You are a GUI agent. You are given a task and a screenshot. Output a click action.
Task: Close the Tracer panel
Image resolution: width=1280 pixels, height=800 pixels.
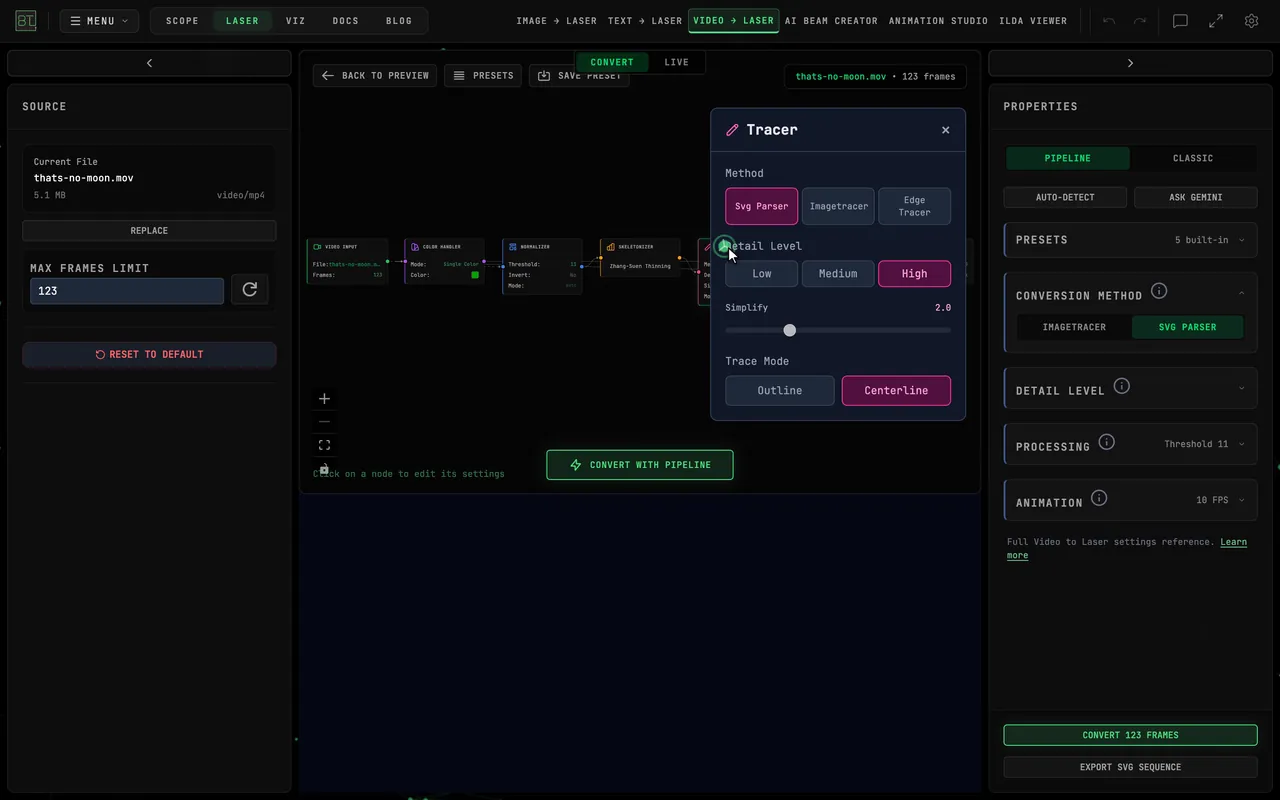coord(946,130)
